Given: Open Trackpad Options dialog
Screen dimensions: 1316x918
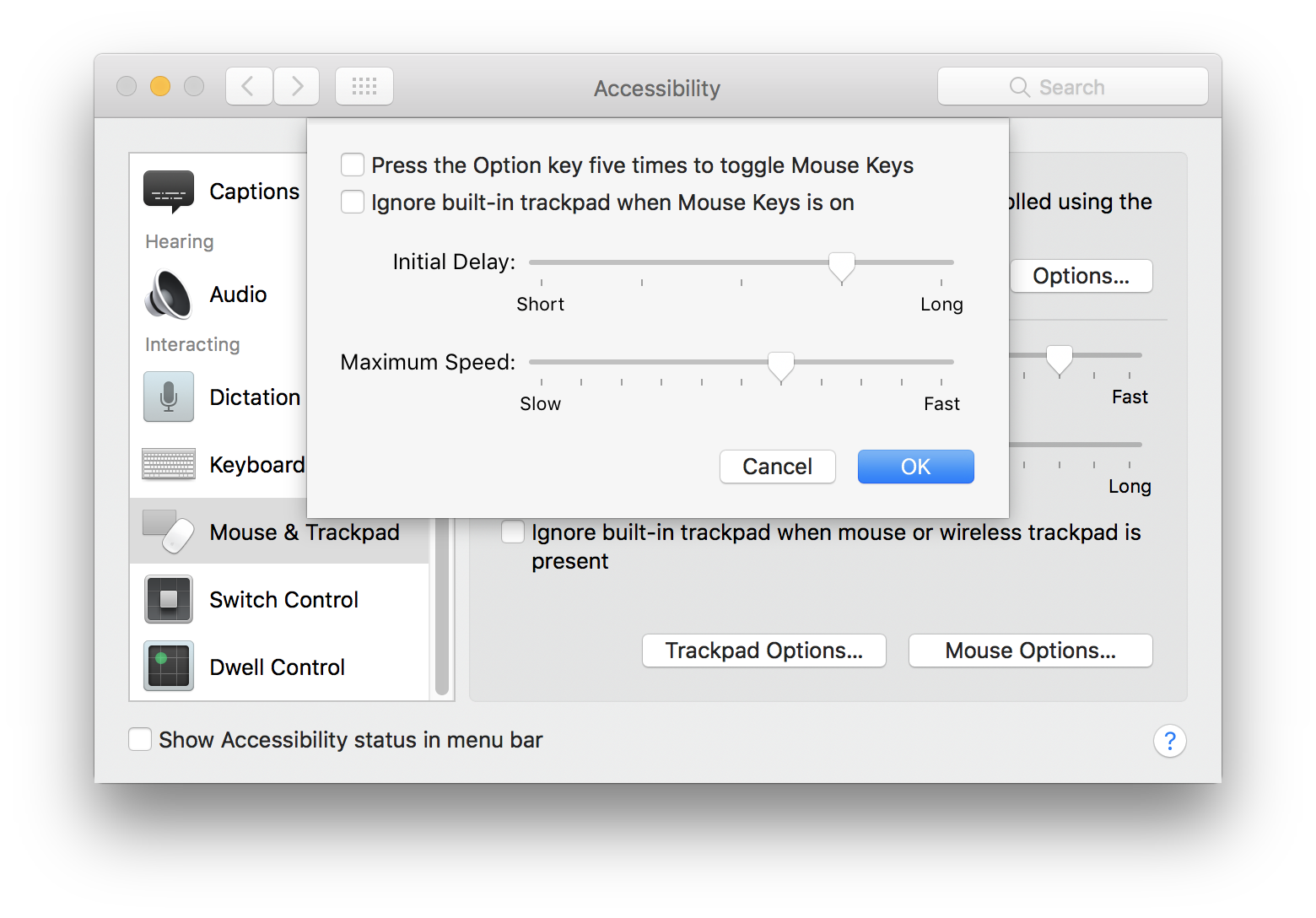Looking at the screenshot, I should click(763, 650).
